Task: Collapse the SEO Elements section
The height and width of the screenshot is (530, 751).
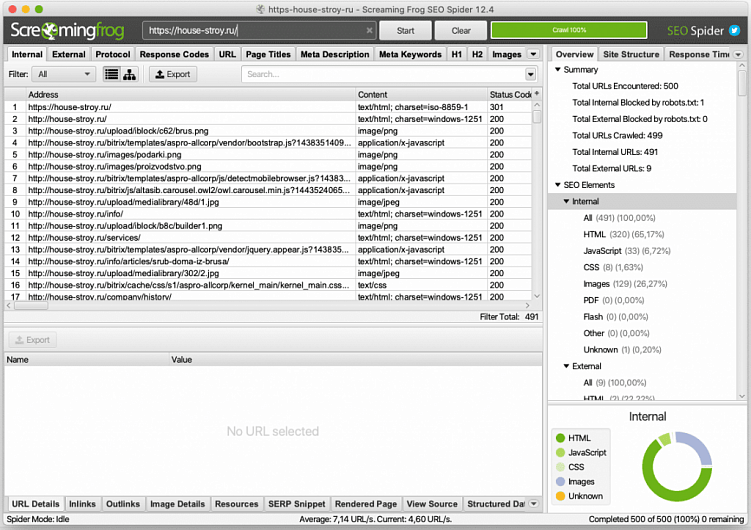Action: [x=558, y=185]
